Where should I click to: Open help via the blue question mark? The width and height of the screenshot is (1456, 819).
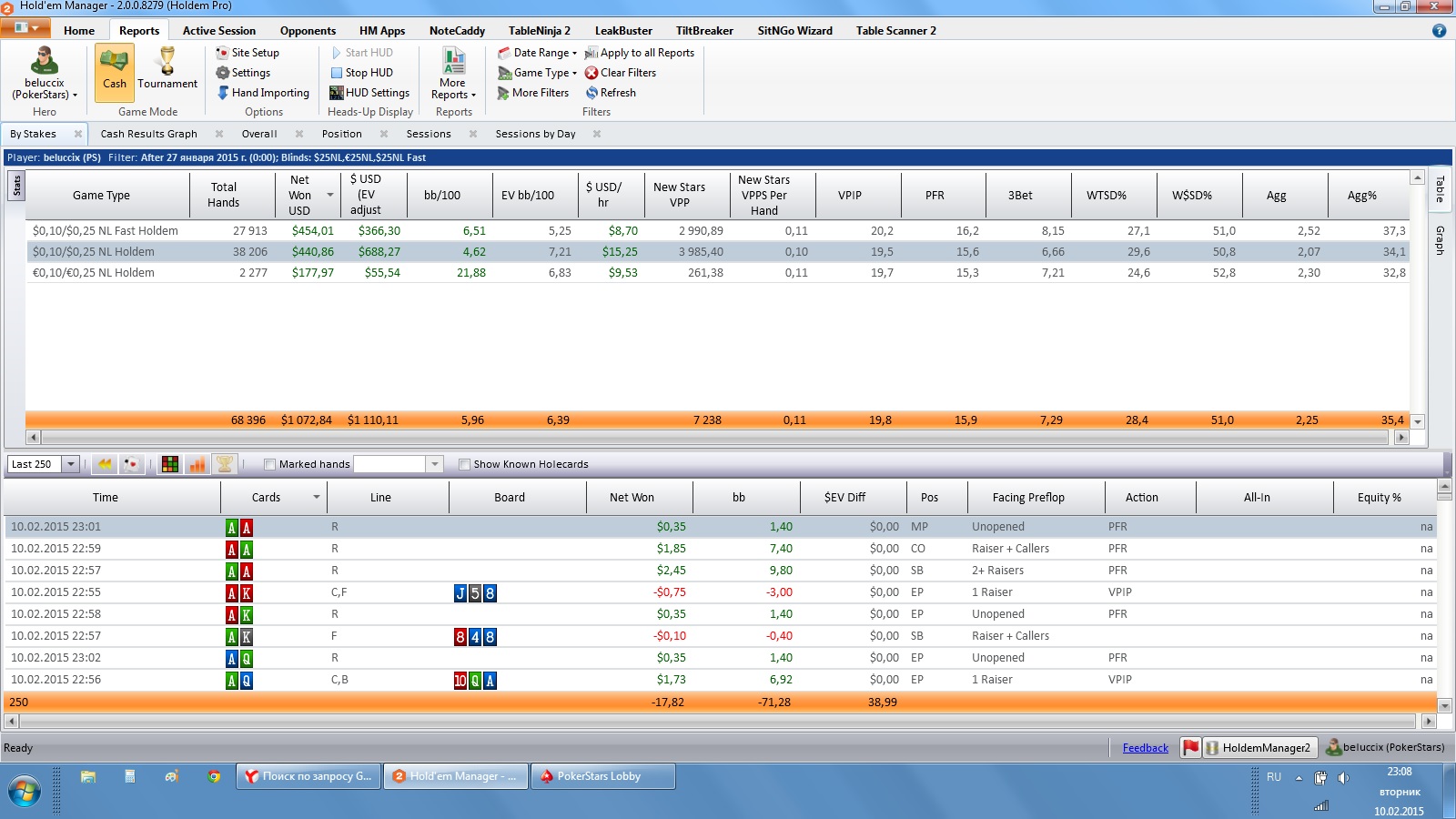tap(1439, 30)
